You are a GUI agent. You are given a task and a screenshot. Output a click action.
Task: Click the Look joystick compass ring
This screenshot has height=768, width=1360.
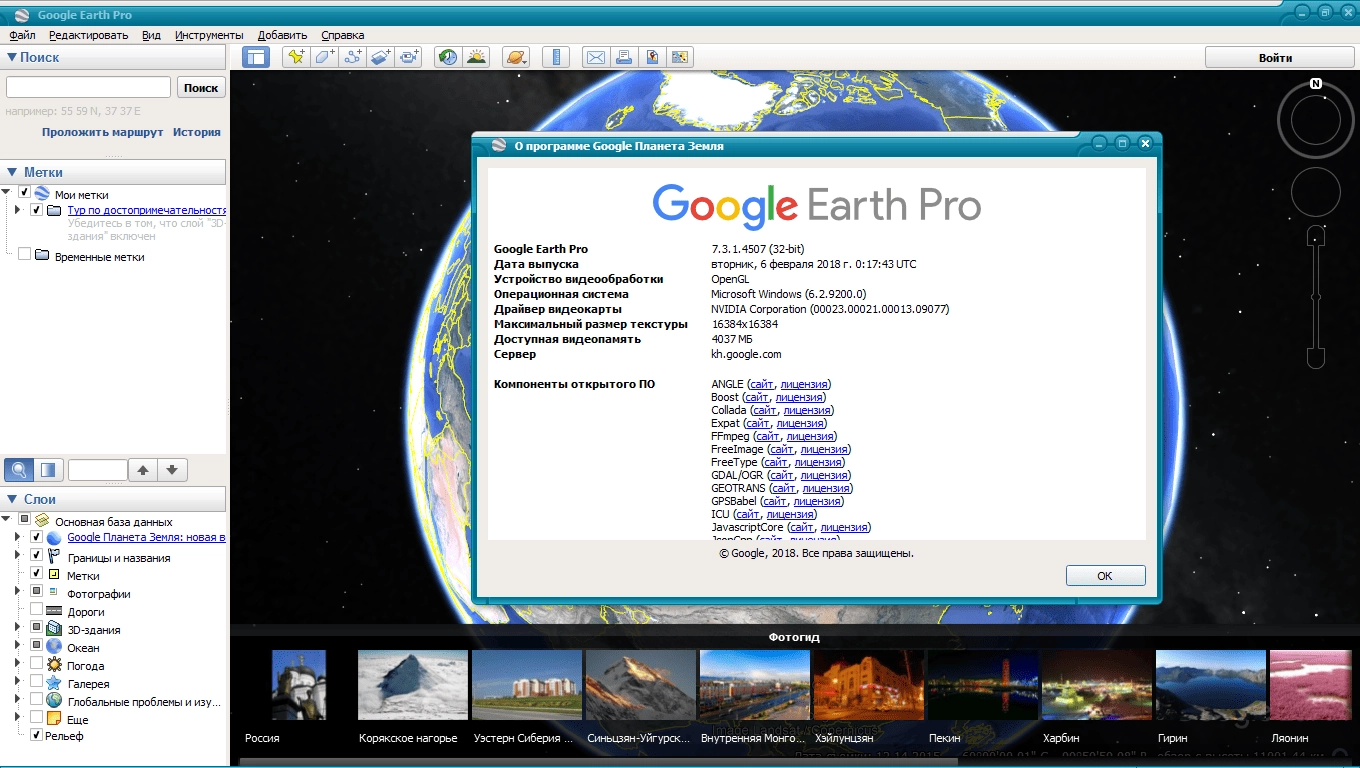click(x=1316, y=120)
